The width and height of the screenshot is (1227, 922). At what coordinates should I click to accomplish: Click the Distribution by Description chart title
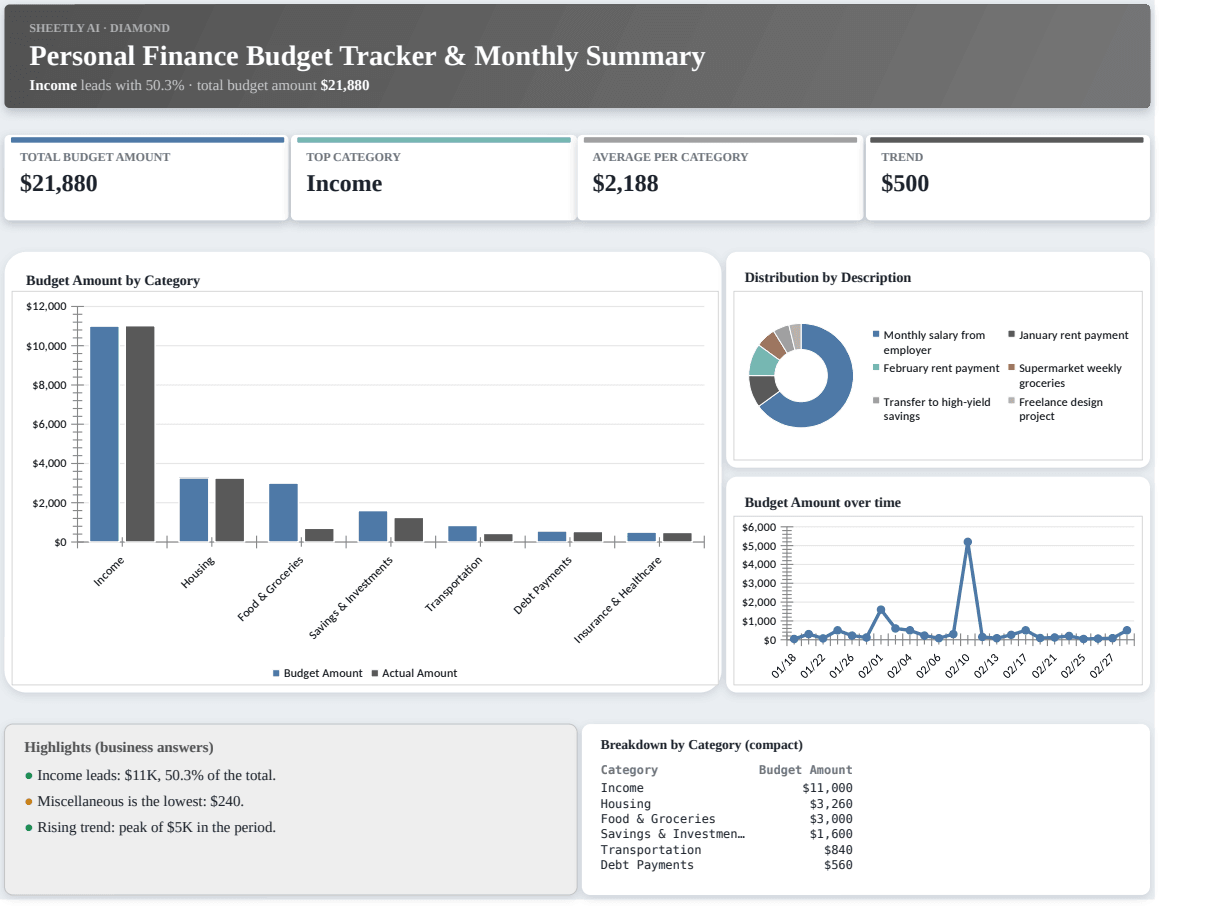pos(828,277)
